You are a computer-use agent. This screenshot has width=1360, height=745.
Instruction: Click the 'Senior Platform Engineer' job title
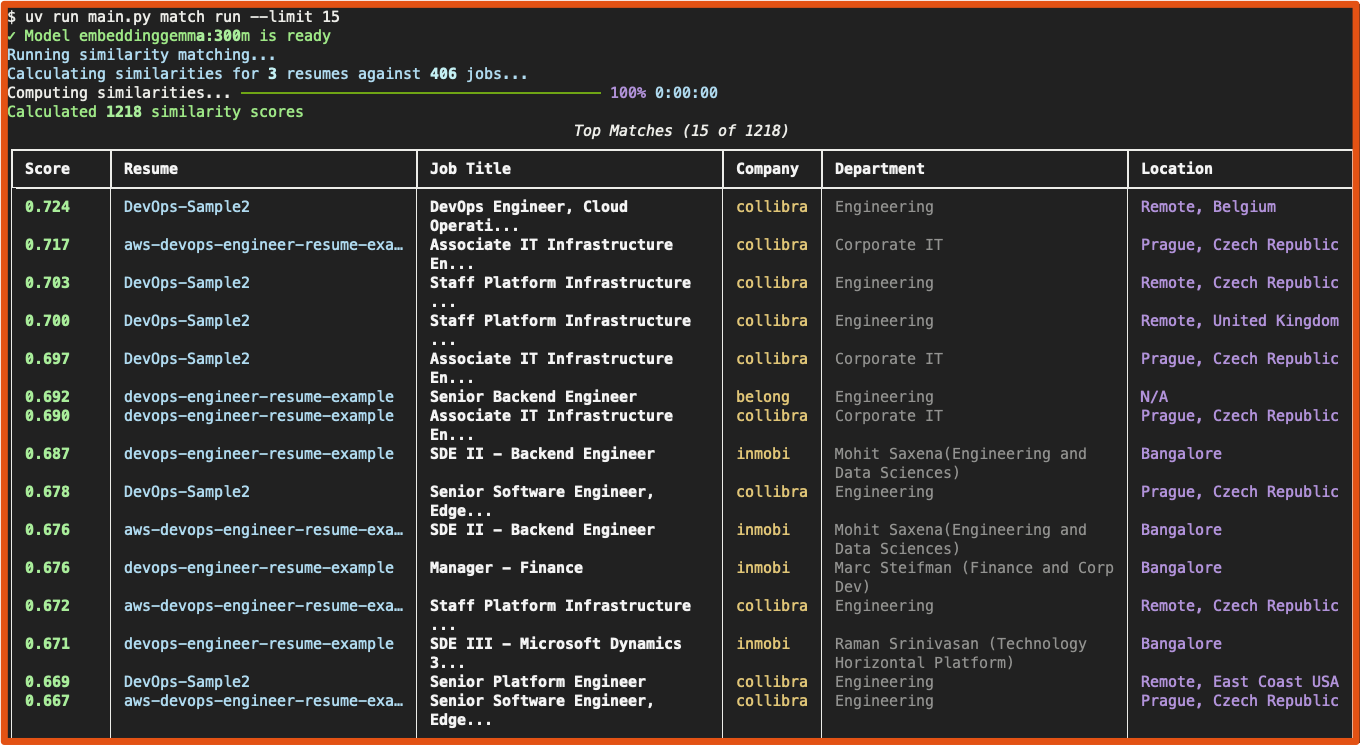[x=538, y=682]
